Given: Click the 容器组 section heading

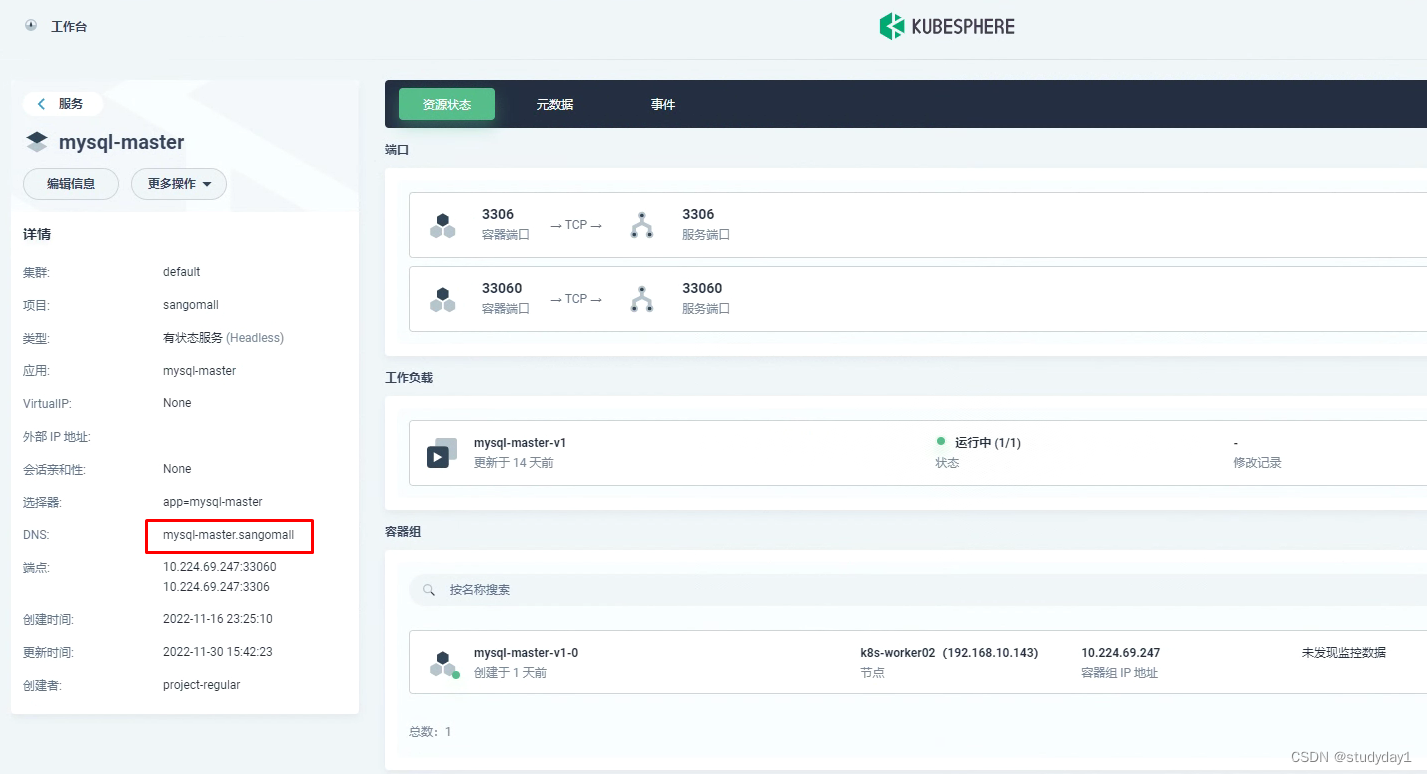Looking at the screenshot, I should 403,532.
